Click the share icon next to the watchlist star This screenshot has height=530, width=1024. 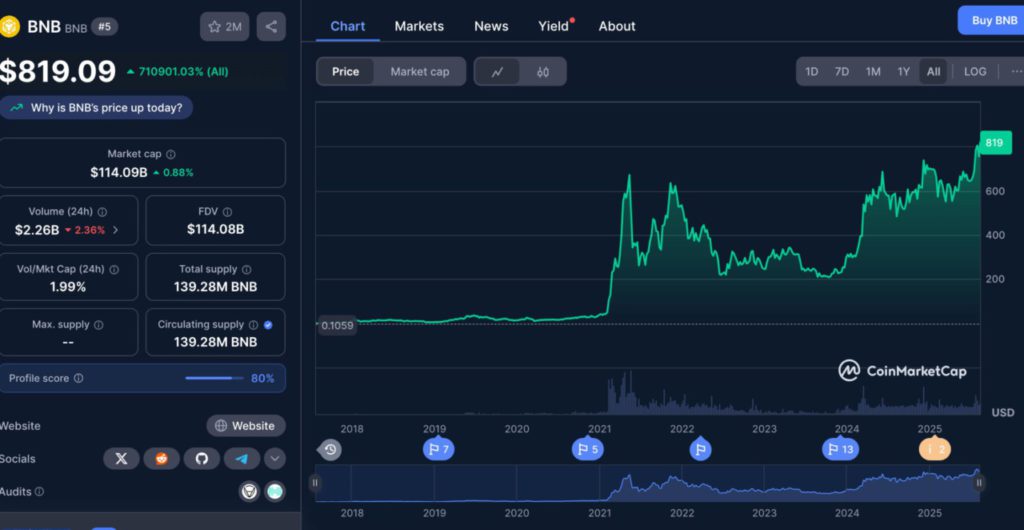coord(271,26)
